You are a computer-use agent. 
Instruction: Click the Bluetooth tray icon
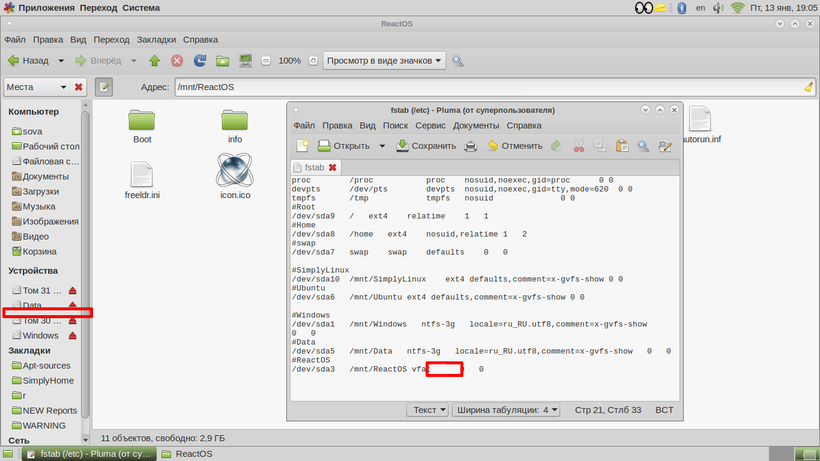[x=681, y=8]
